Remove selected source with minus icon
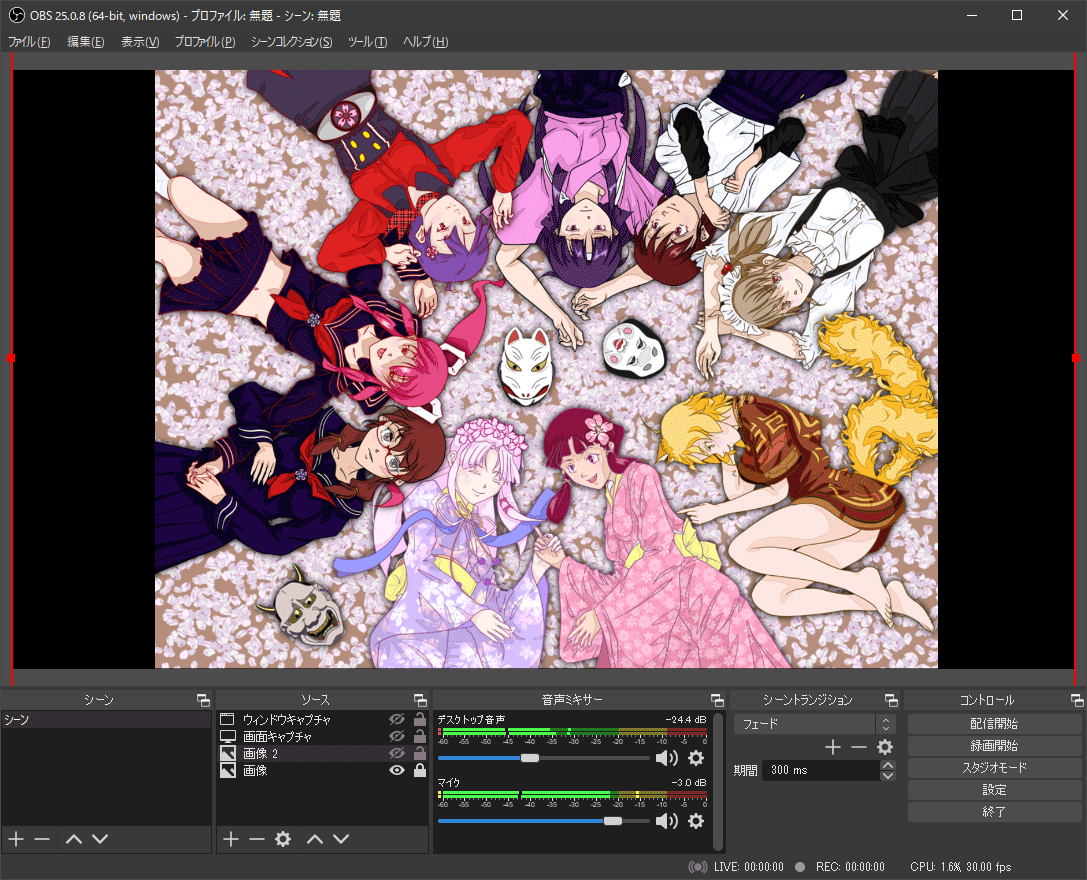Viewport: 1087px width, 880px height. (256, 839)
